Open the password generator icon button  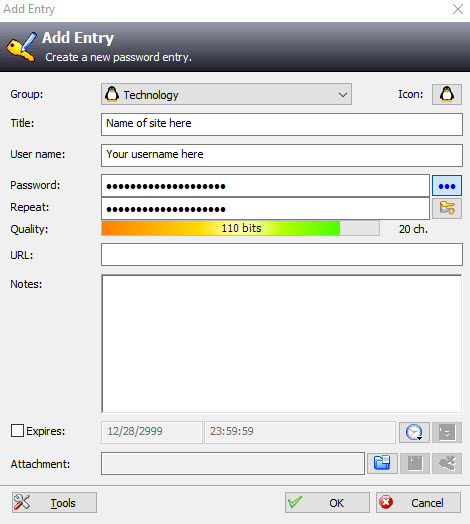447,208
